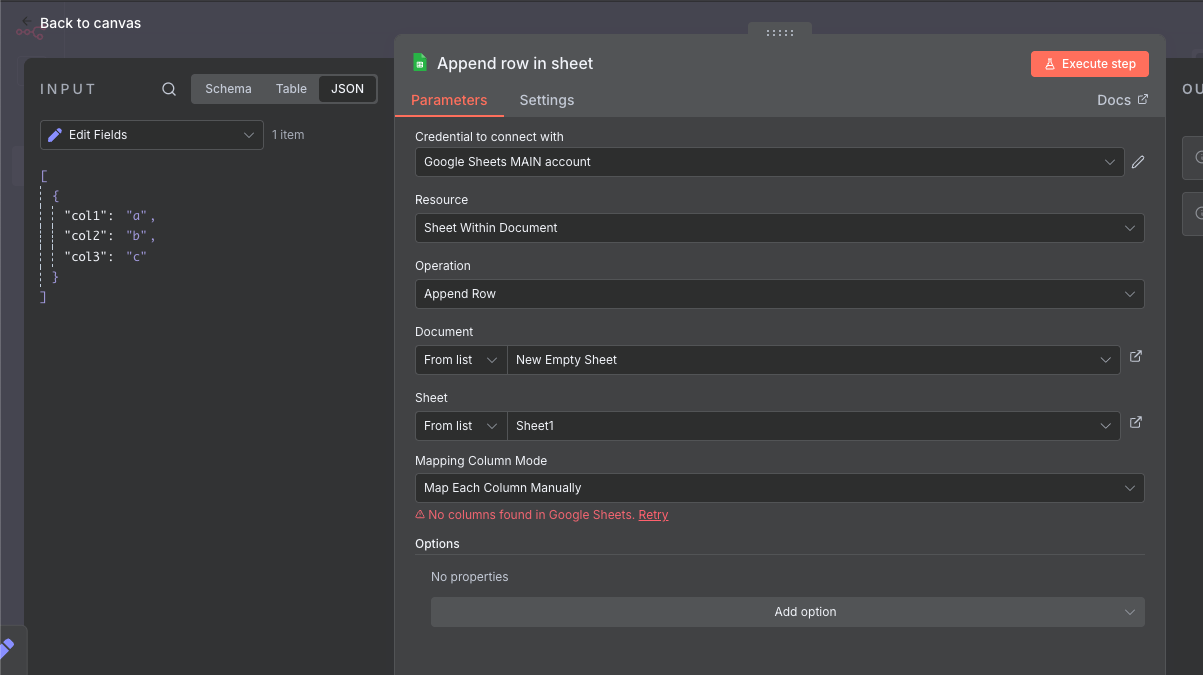Select the Parameters tab
The height and width of the screenshot is (675, 1203).
(449, 100)
